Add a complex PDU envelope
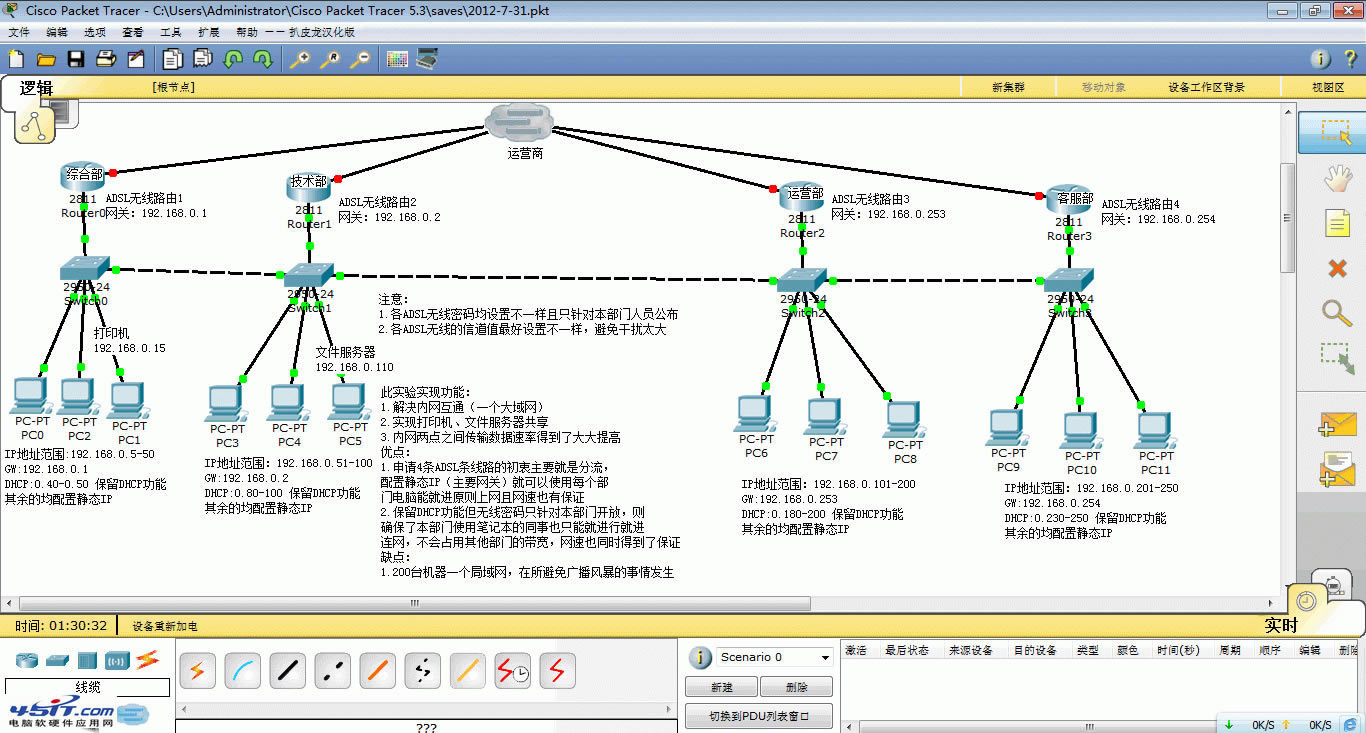 [x=1337, y=470]
